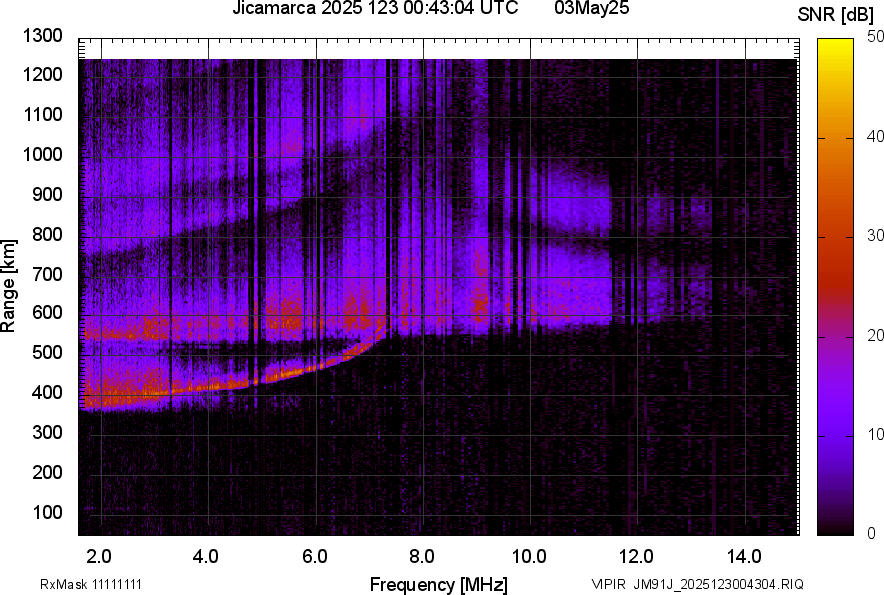Viewport: 884px width, 595px height.
Task: Click the 'Range [km]' axis label
Action: pyautogui.click(x=8, y=286)
